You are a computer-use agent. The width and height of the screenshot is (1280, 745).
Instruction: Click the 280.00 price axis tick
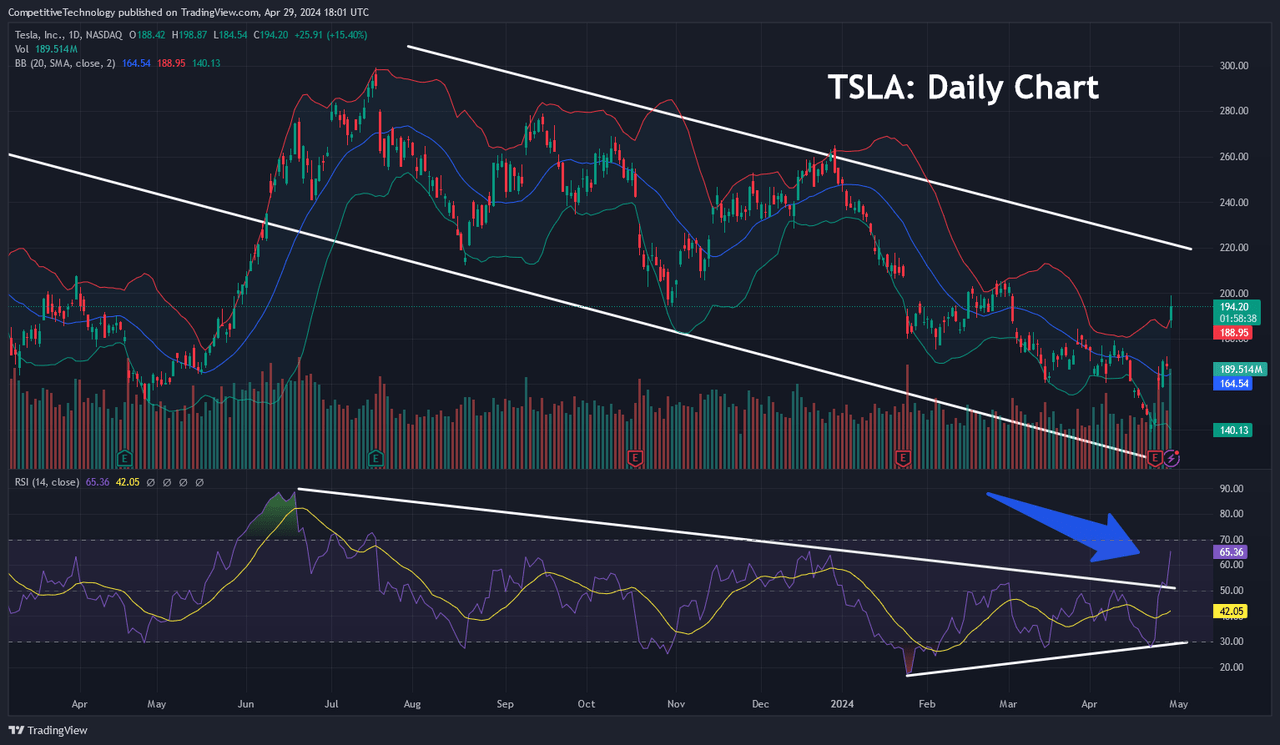click(1234, 111)
